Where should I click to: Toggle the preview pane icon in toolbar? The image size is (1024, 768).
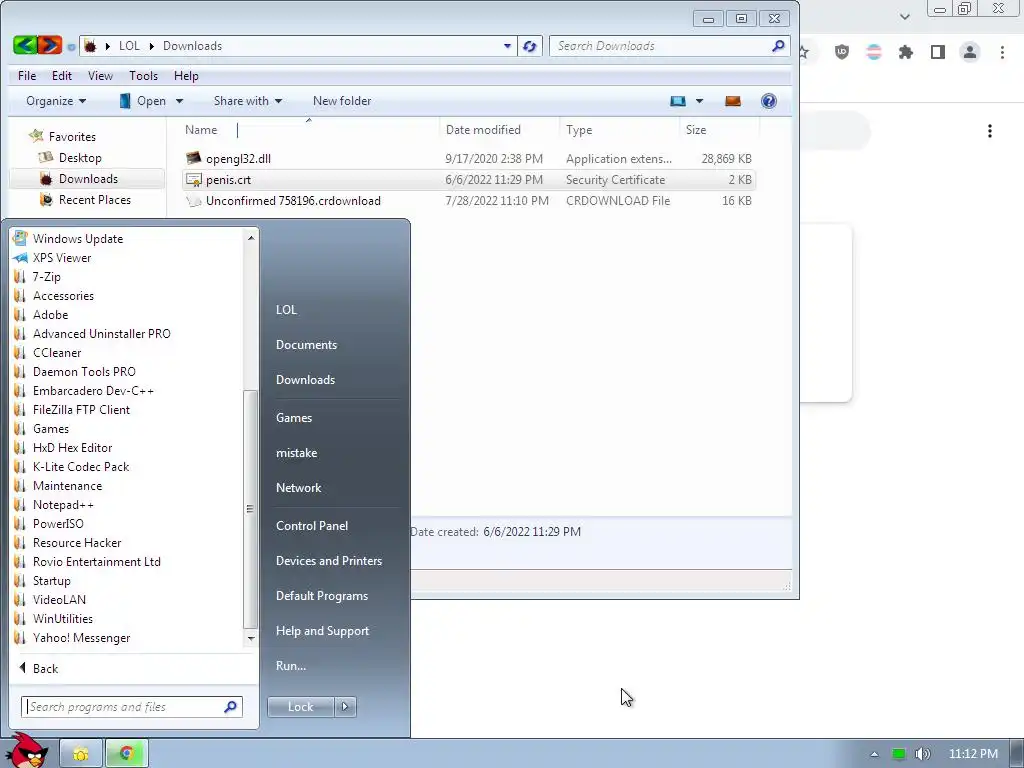click(733, 101)
